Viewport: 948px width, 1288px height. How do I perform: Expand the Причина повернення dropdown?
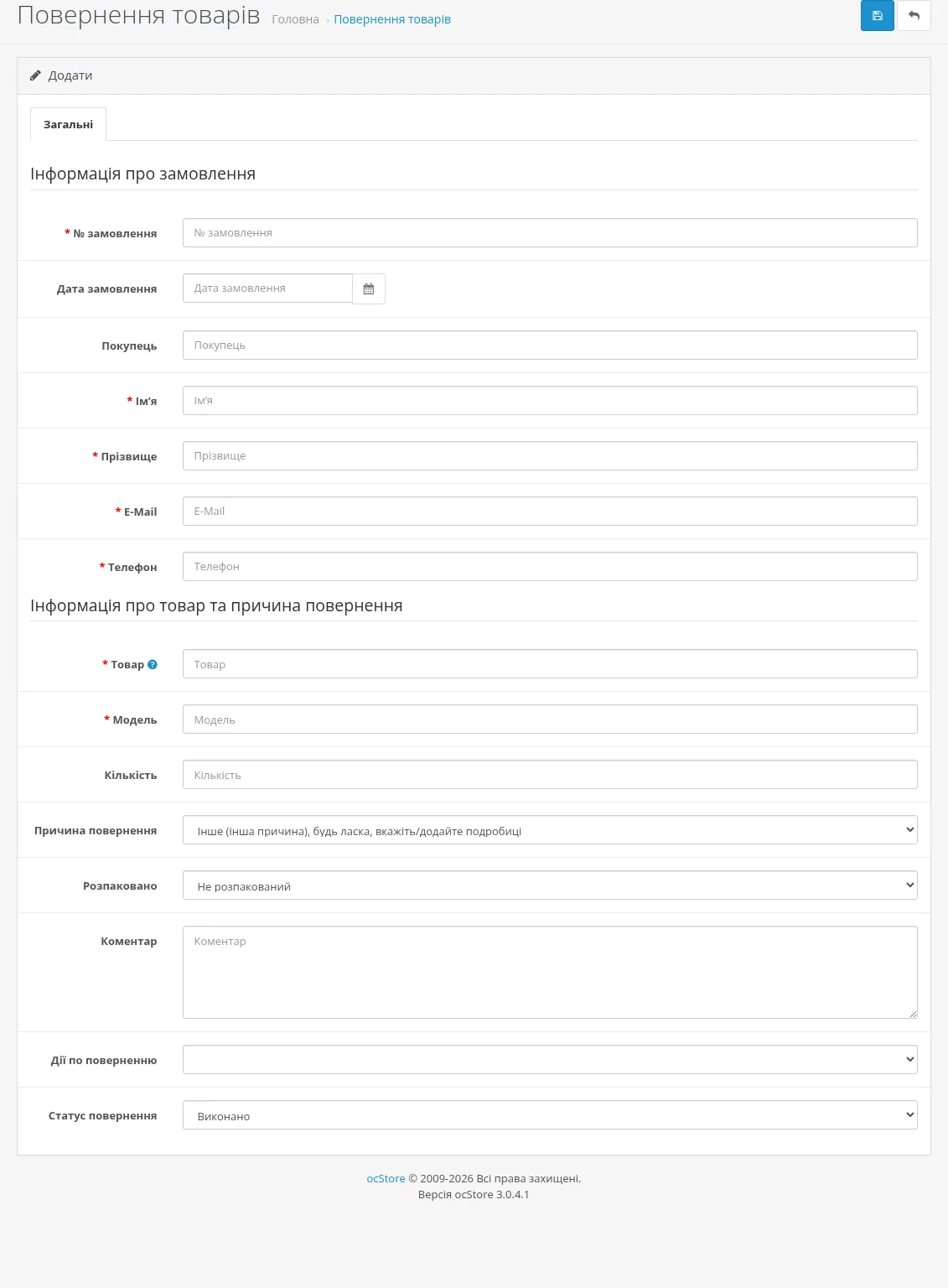tap(550, 830)
